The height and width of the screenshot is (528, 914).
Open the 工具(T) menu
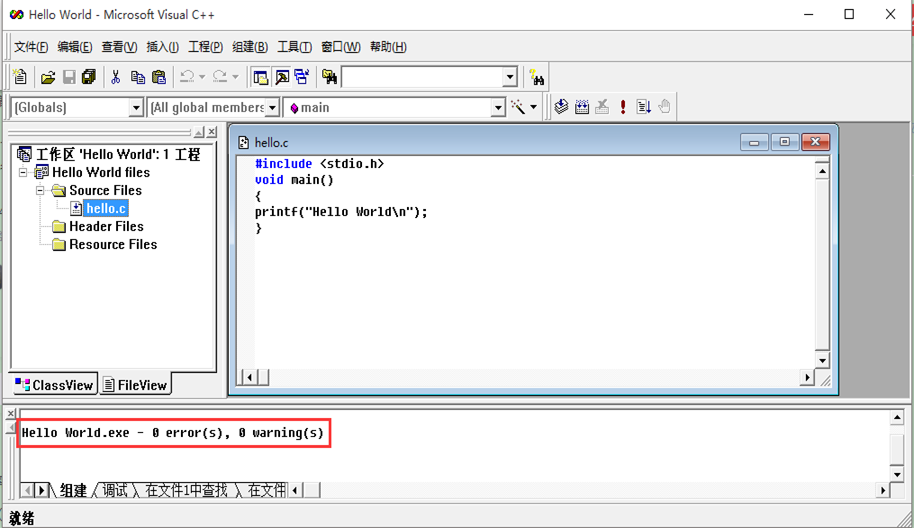(x=294, y=47)
